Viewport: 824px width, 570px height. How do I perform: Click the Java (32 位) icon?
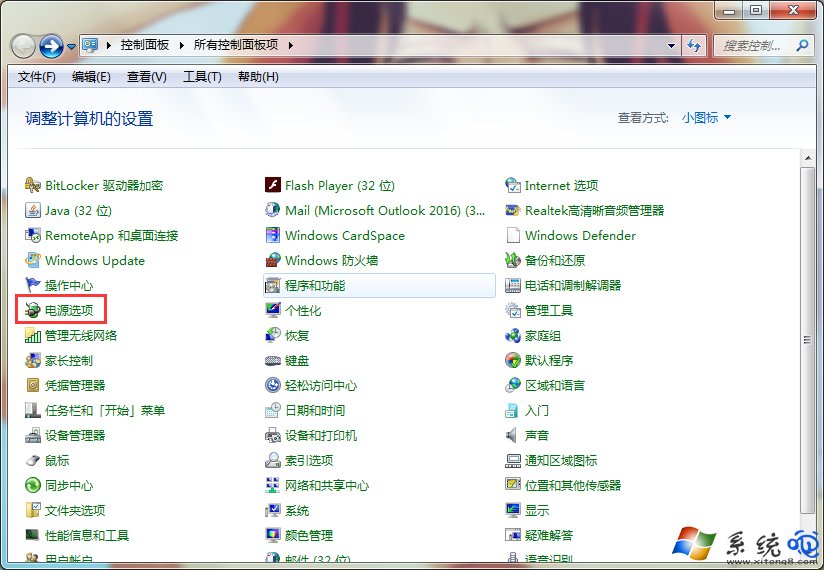click(33, 211)
